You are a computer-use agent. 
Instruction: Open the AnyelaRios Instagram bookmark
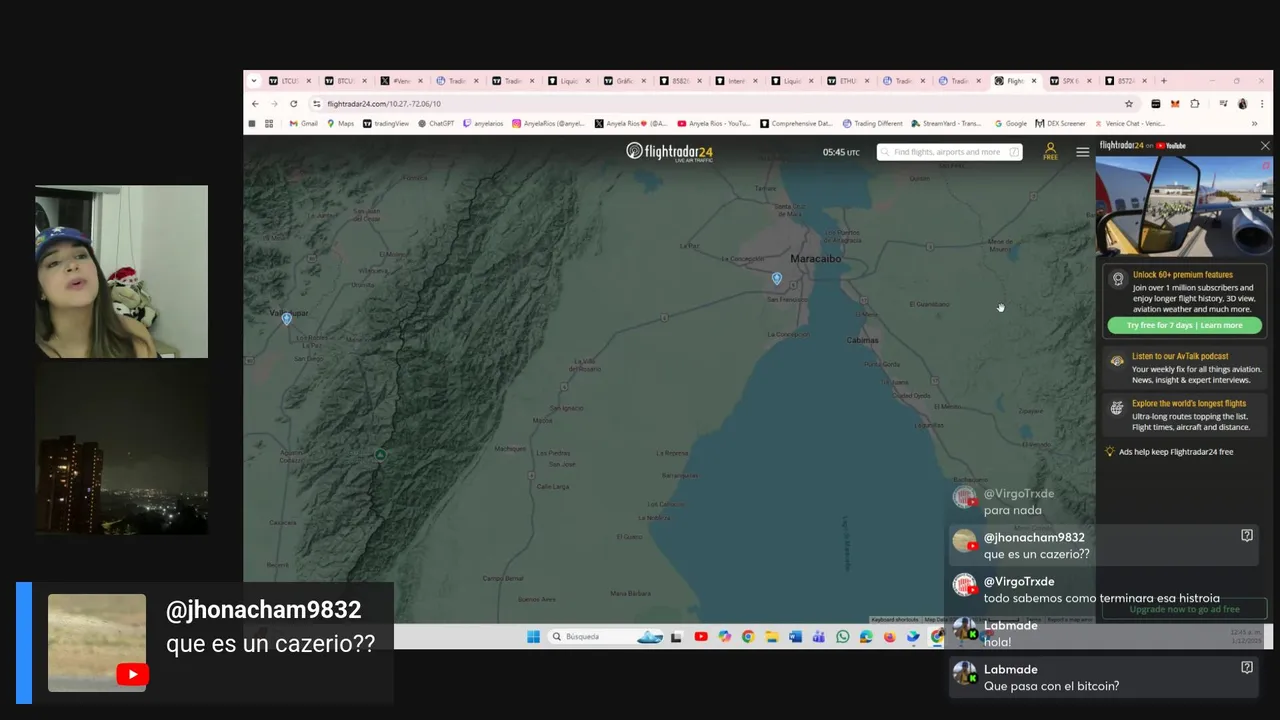pyautogui.click(x=549, y=124)
